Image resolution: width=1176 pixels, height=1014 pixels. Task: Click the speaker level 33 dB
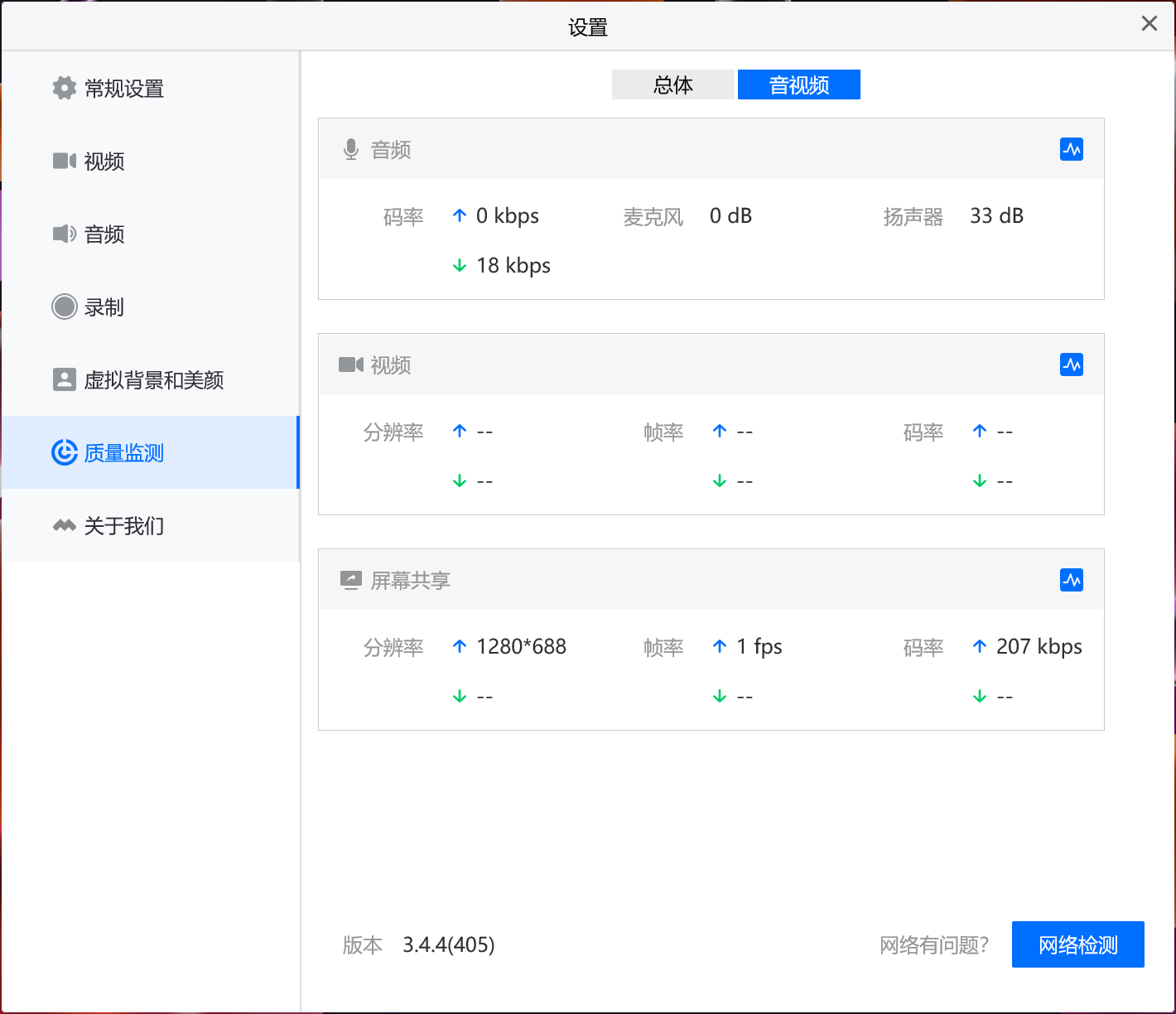tap(997, 216)
